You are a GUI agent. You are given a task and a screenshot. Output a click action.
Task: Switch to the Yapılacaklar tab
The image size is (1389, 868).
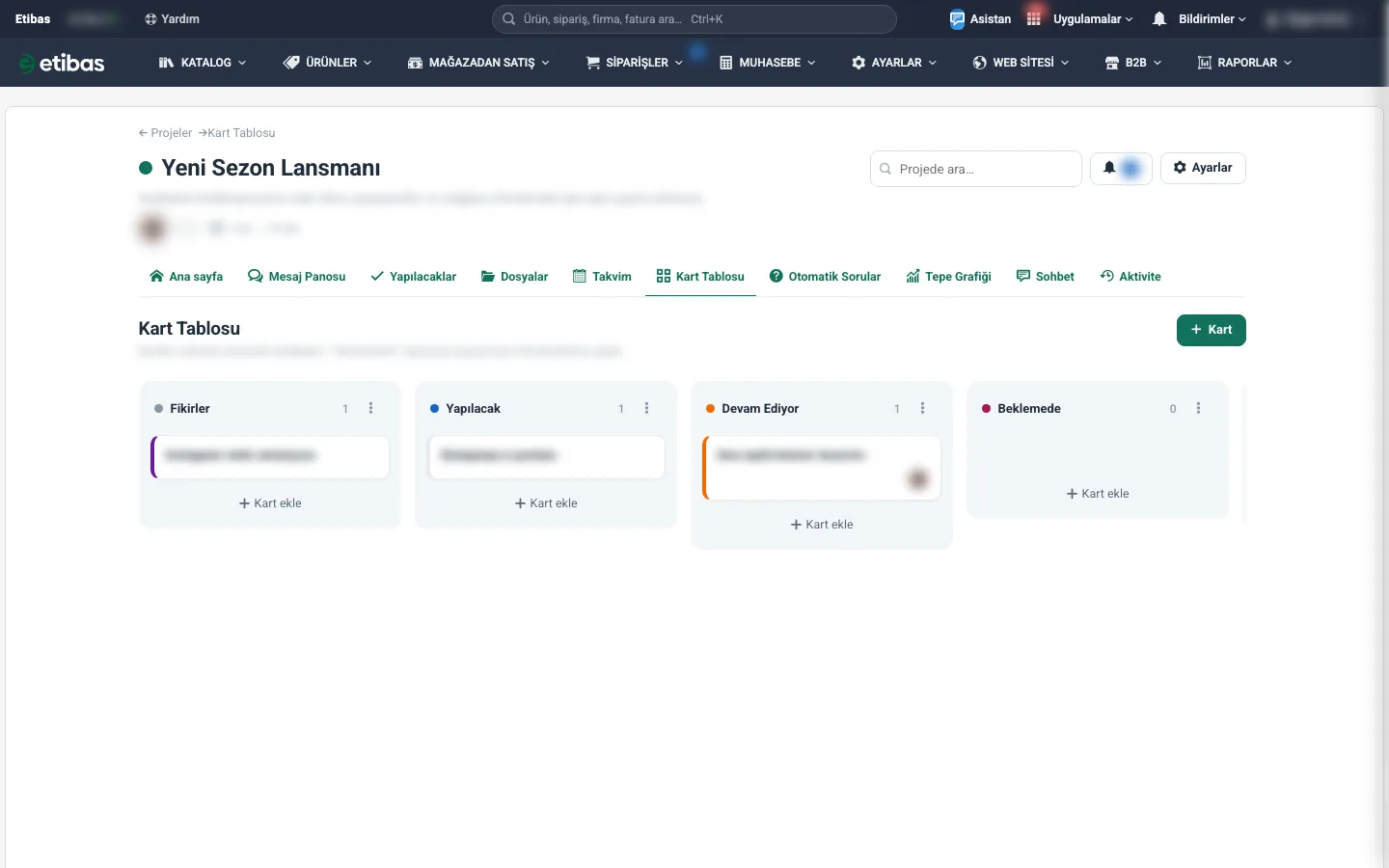click(x=414, y=277)
